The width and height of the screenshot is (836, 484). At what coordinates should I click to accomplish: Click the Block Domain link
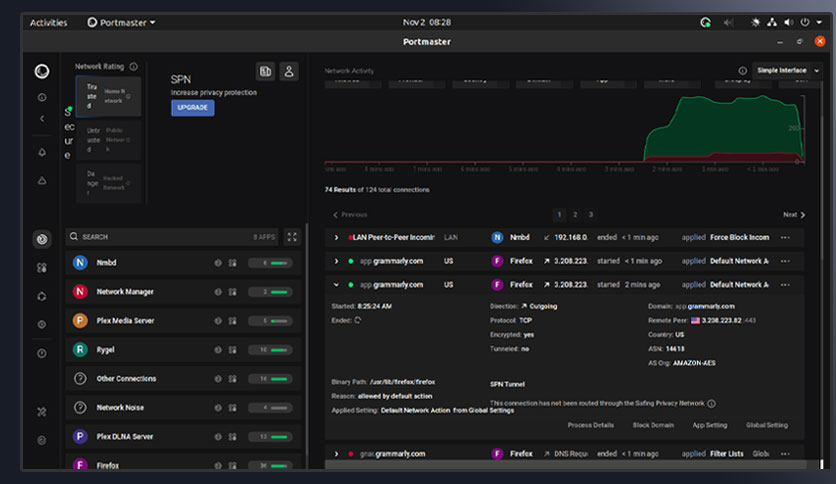[653, 425]
